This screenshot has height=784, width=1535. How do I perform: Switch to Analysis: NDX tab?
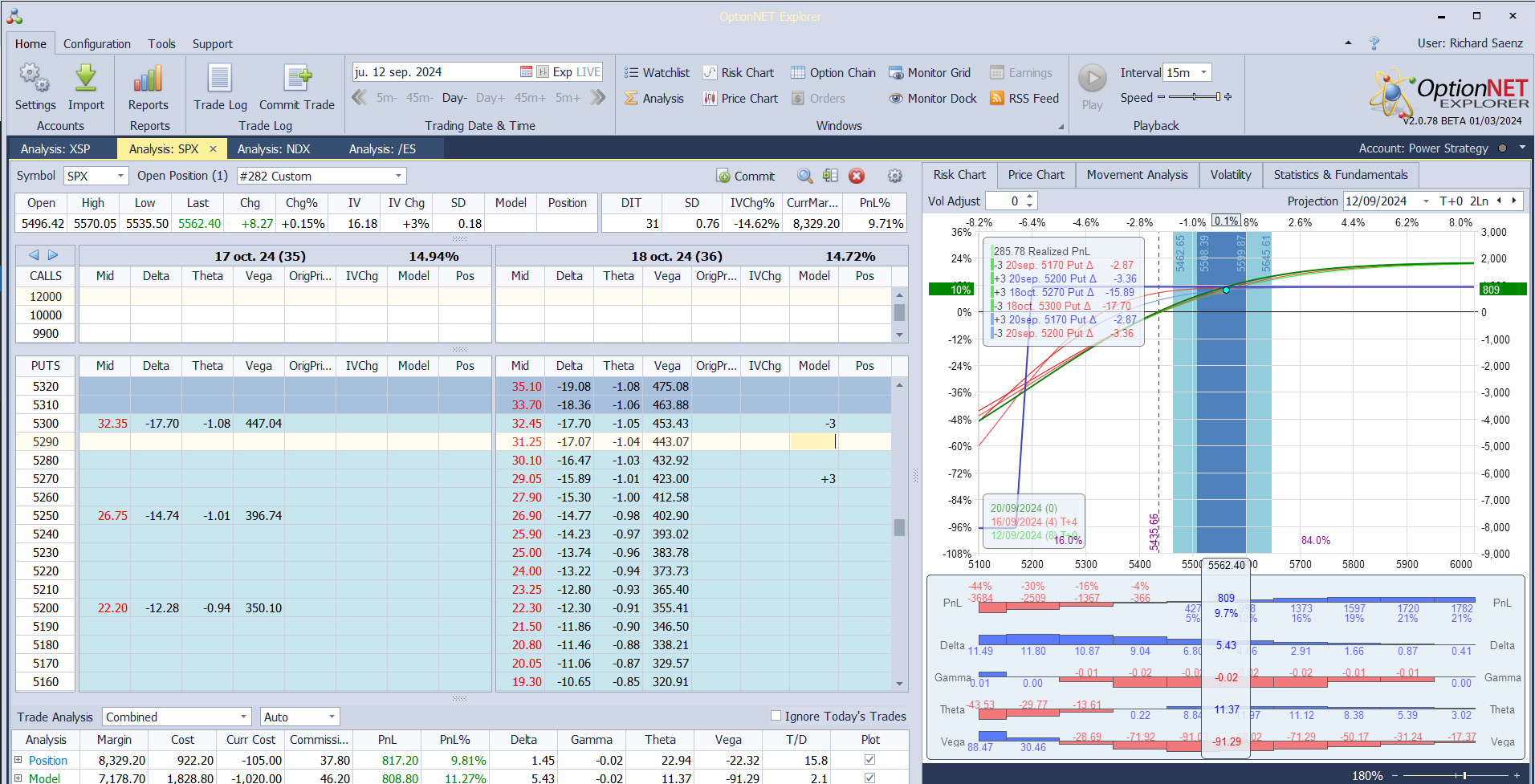tap(274, 149)
